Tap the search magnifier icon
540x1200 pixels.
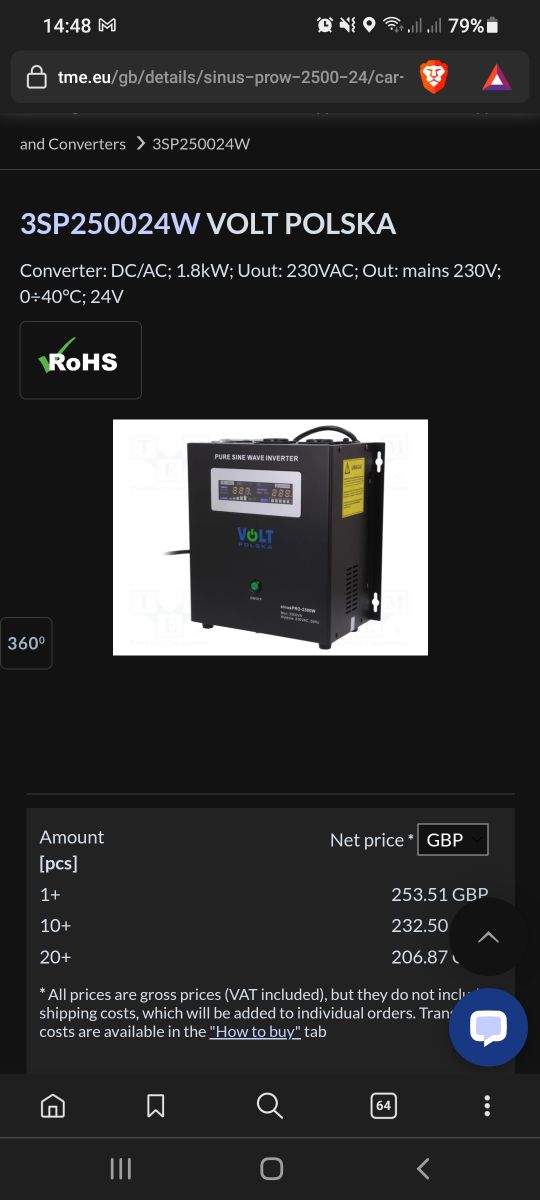[x=269, y=1105]
